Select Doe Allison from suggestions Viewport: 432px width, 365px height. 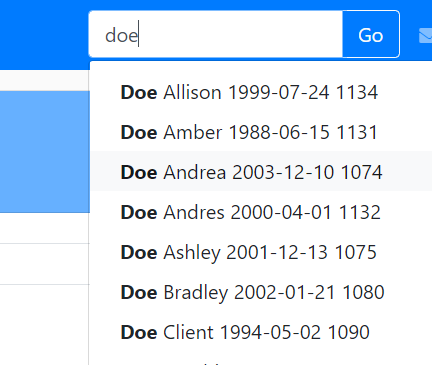(x=261, y=92)
